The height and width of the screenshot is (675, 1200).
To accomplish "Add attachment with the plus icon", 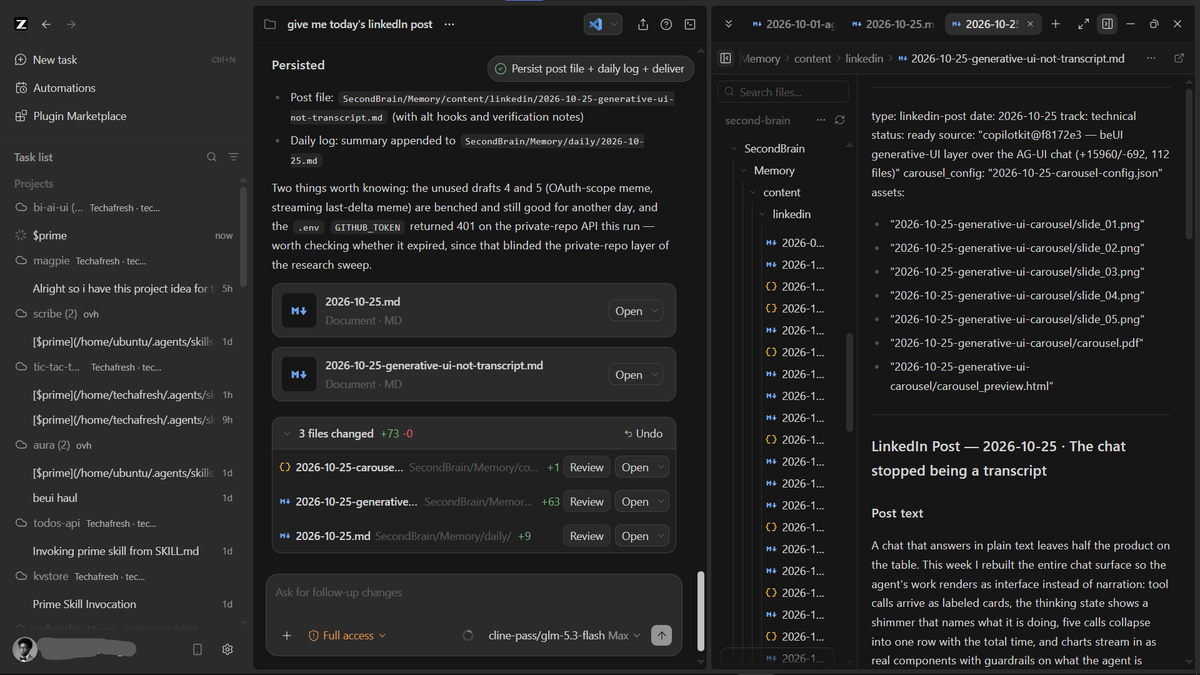I will pos(287,635).
